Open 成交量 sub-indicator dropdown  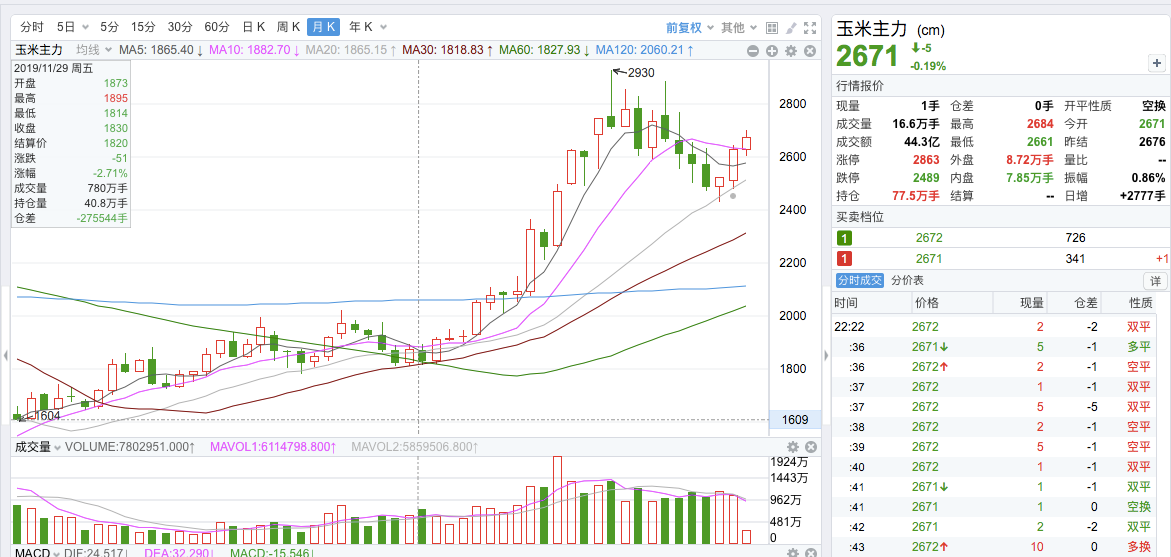37,447
